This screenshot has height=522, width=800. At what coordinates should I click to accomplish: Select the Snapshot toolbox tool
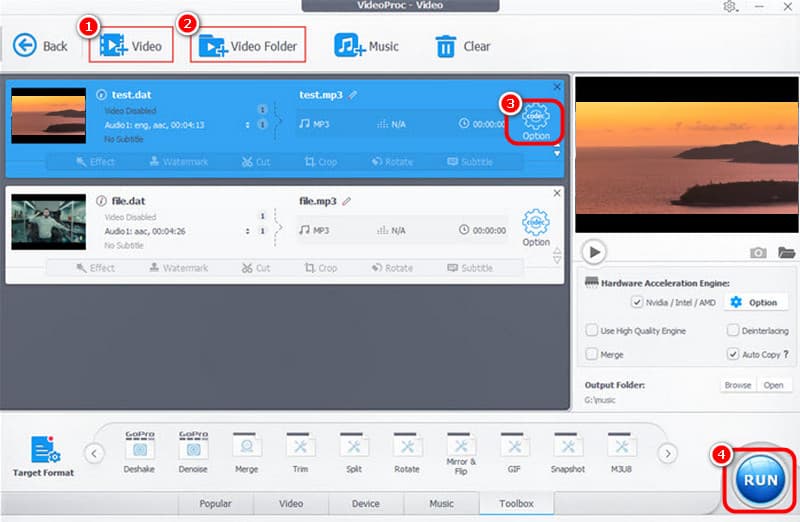pyautogui.click(x=568, y=453)
